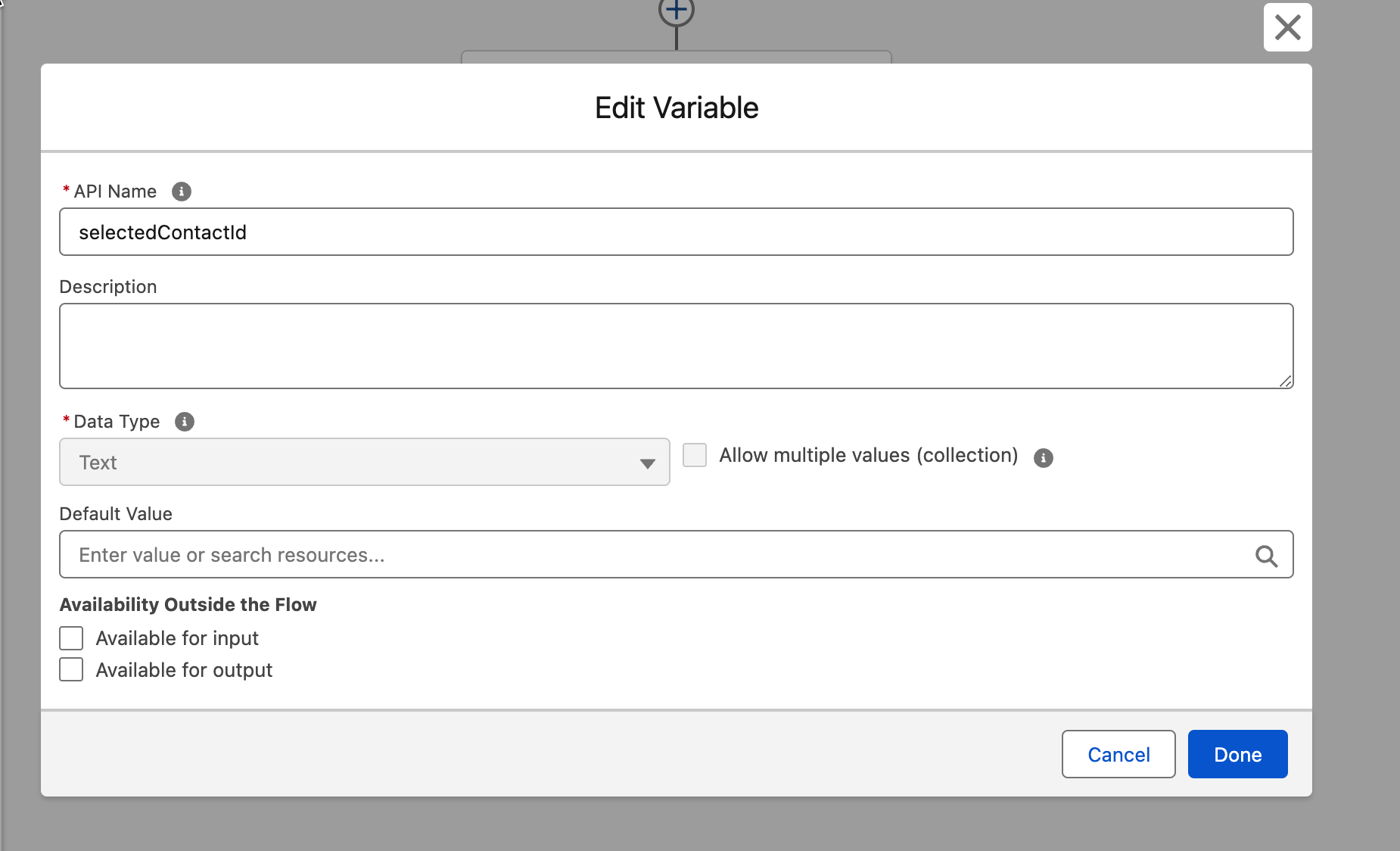The width and height of the screenshot is (1400, 851).
Task: Click the API Name info tooltip icon
Action: 182,192
